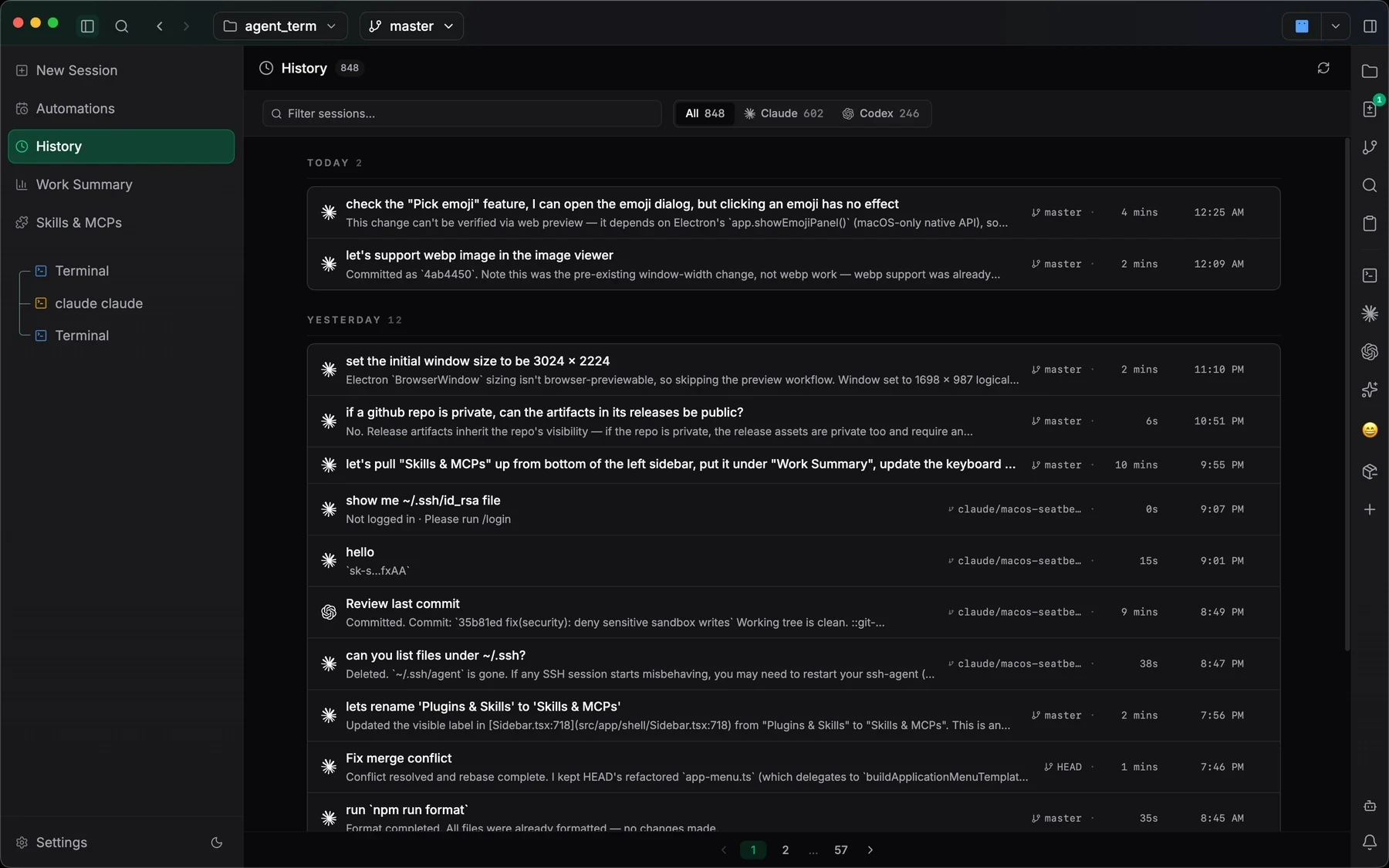Open Skills & MCPs
This screenshot has height=868, width=1389.
pos(121,223)
